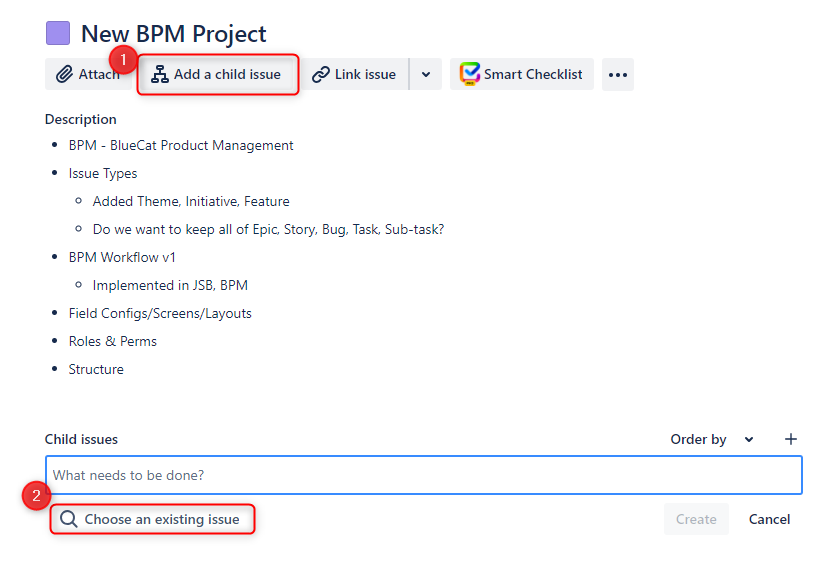Click 'Do we want to keep all of Epic' line
820x561 pixels.
tap(268, 230)
